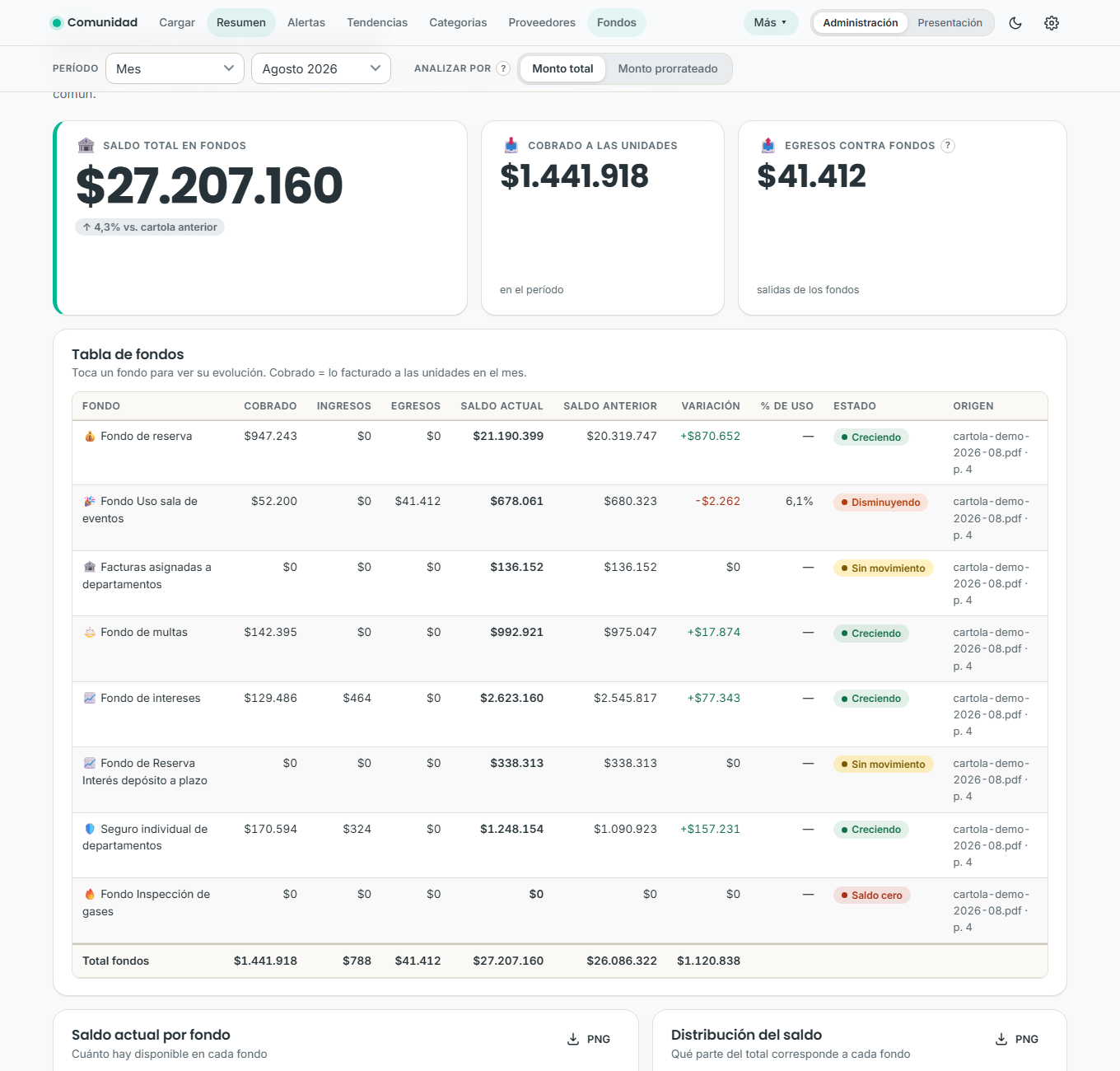Click the Saldo actual column header
This screenshot has height=1071, width=1120.
[502, 406]
